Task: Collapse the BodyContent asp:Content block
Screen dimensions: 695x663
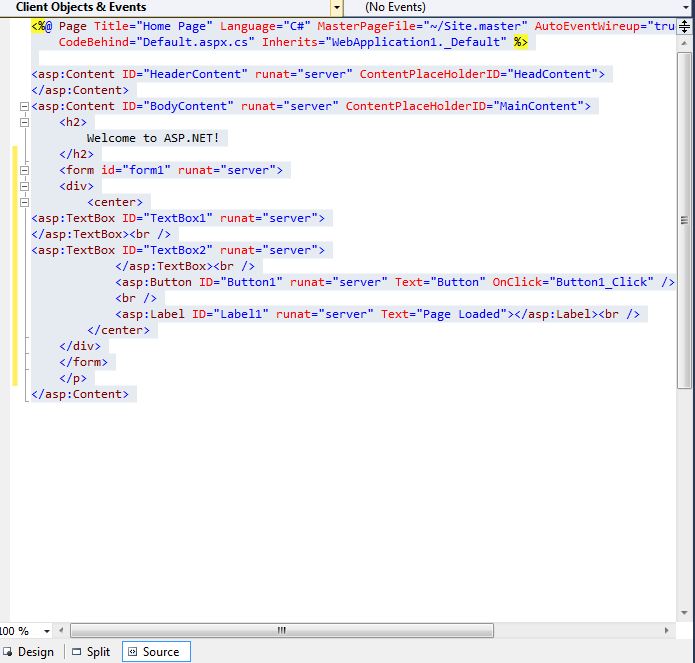Action: (x=24, y=106)
